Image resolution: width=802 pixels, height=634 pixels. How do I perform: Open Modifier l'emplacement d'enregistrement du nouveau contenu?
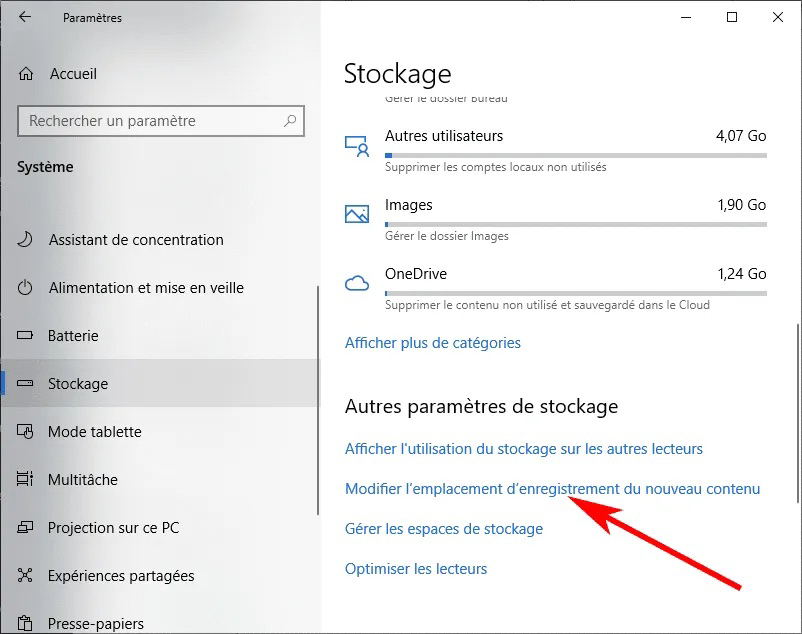(x=552, y=489)
